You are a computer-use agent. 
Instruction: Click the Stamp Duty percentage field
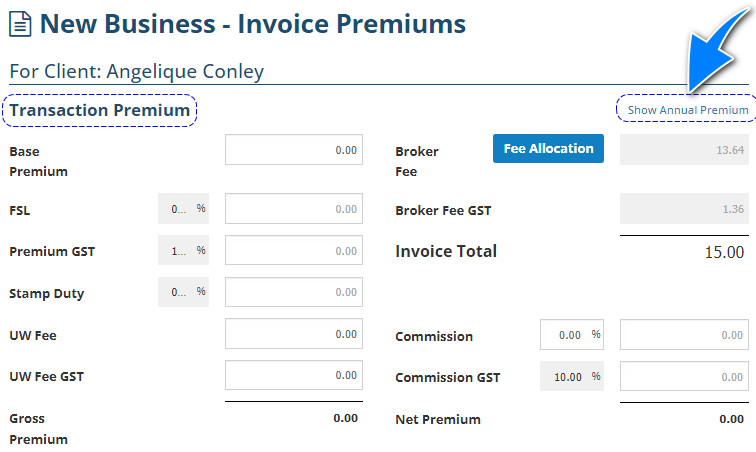[x=183, y=292]
